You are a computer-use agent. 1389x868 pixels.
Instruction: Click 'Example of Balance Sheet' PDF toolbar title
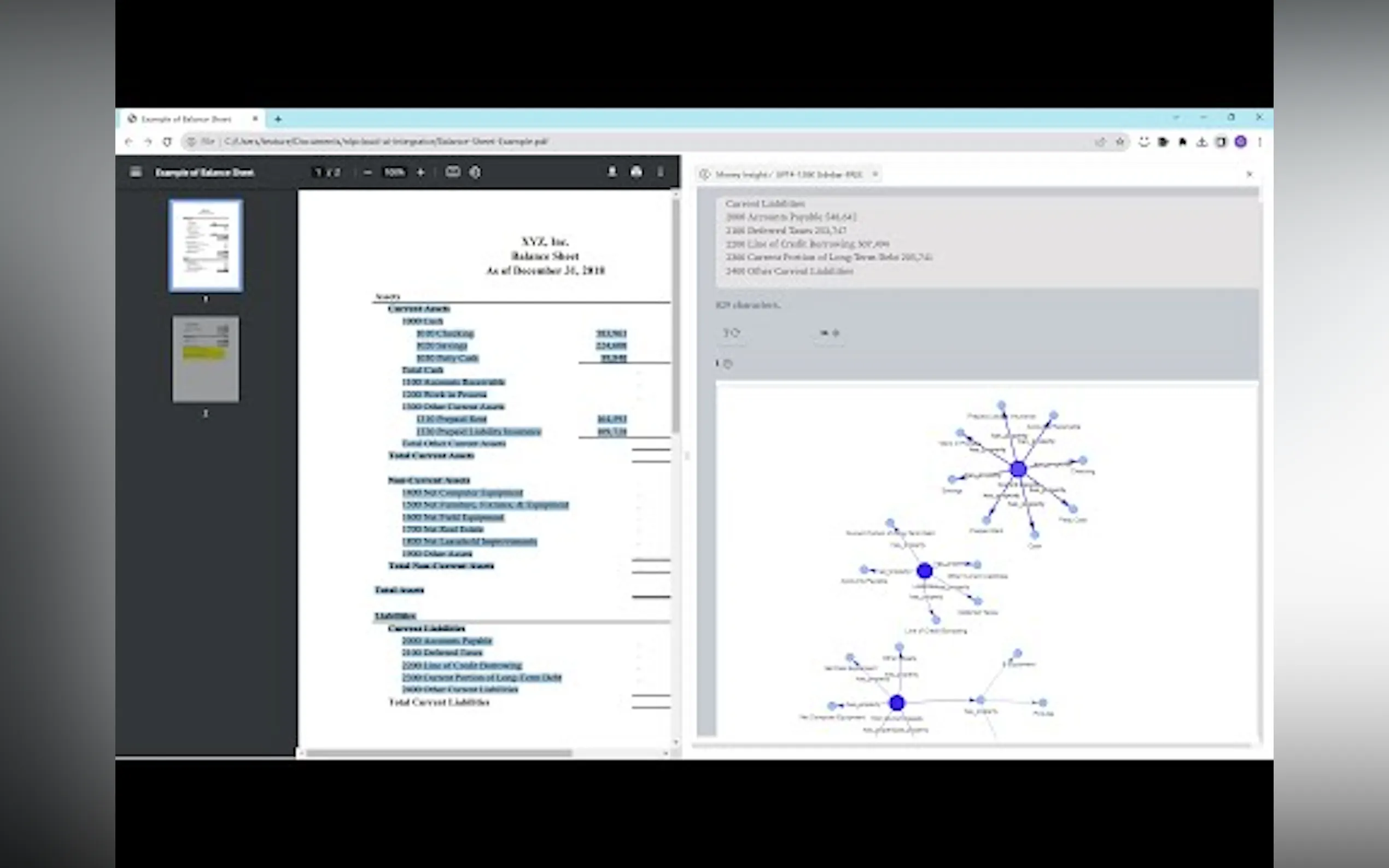tap(205, 172)
